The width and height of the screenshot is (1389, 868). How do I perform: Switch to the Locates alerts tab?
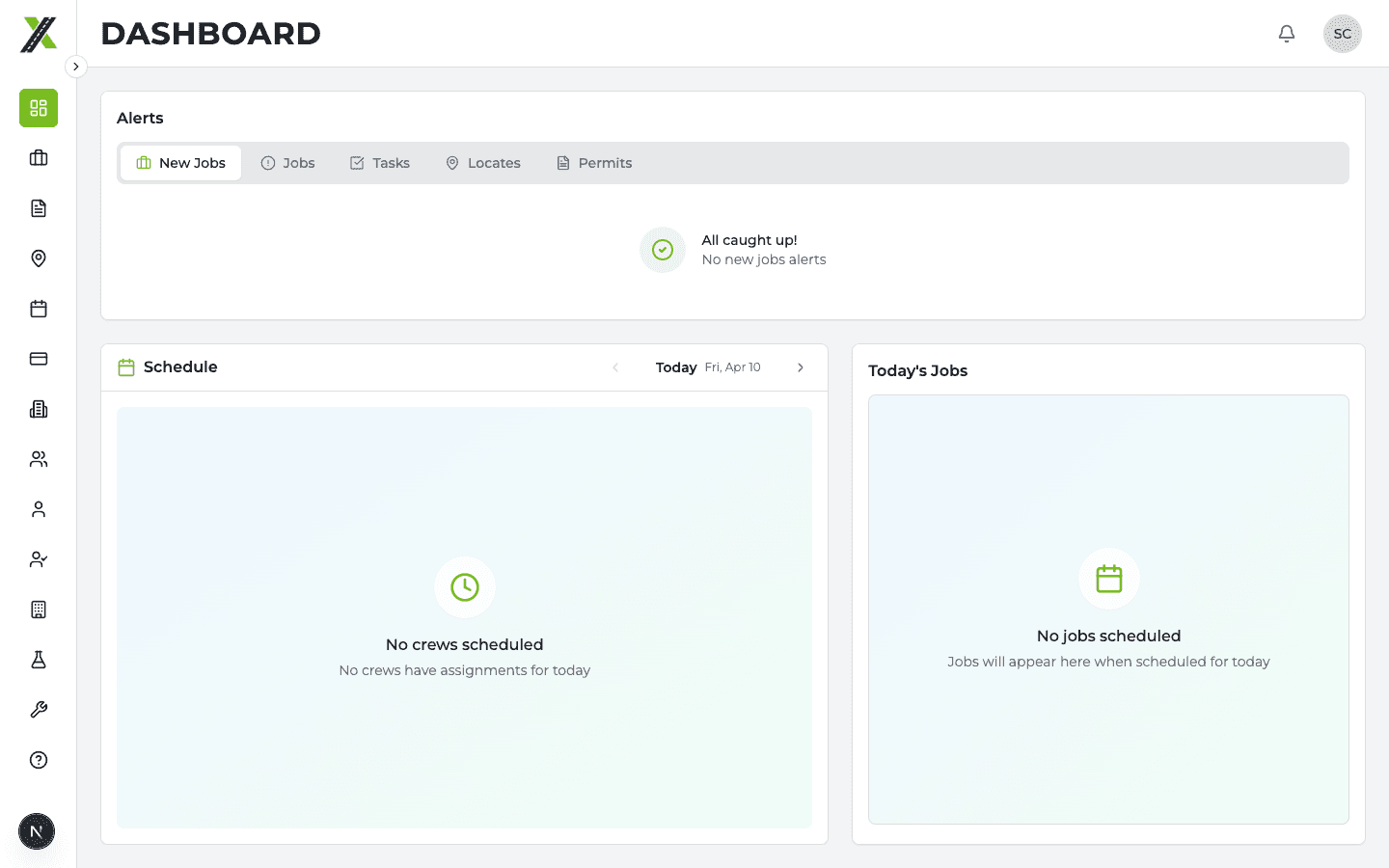click(x=482, y=163)
